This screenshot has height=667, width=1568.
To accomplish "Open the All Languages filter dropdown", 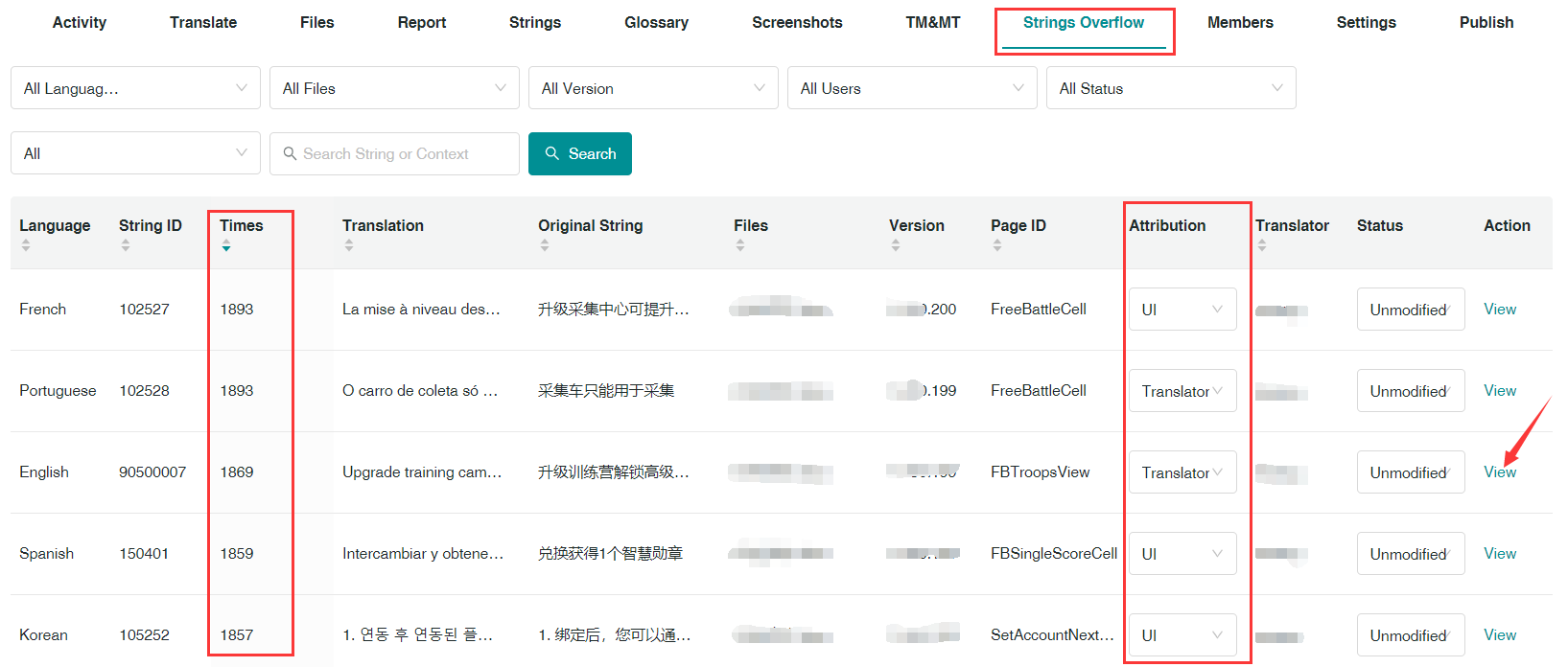I will click(135, 88).
